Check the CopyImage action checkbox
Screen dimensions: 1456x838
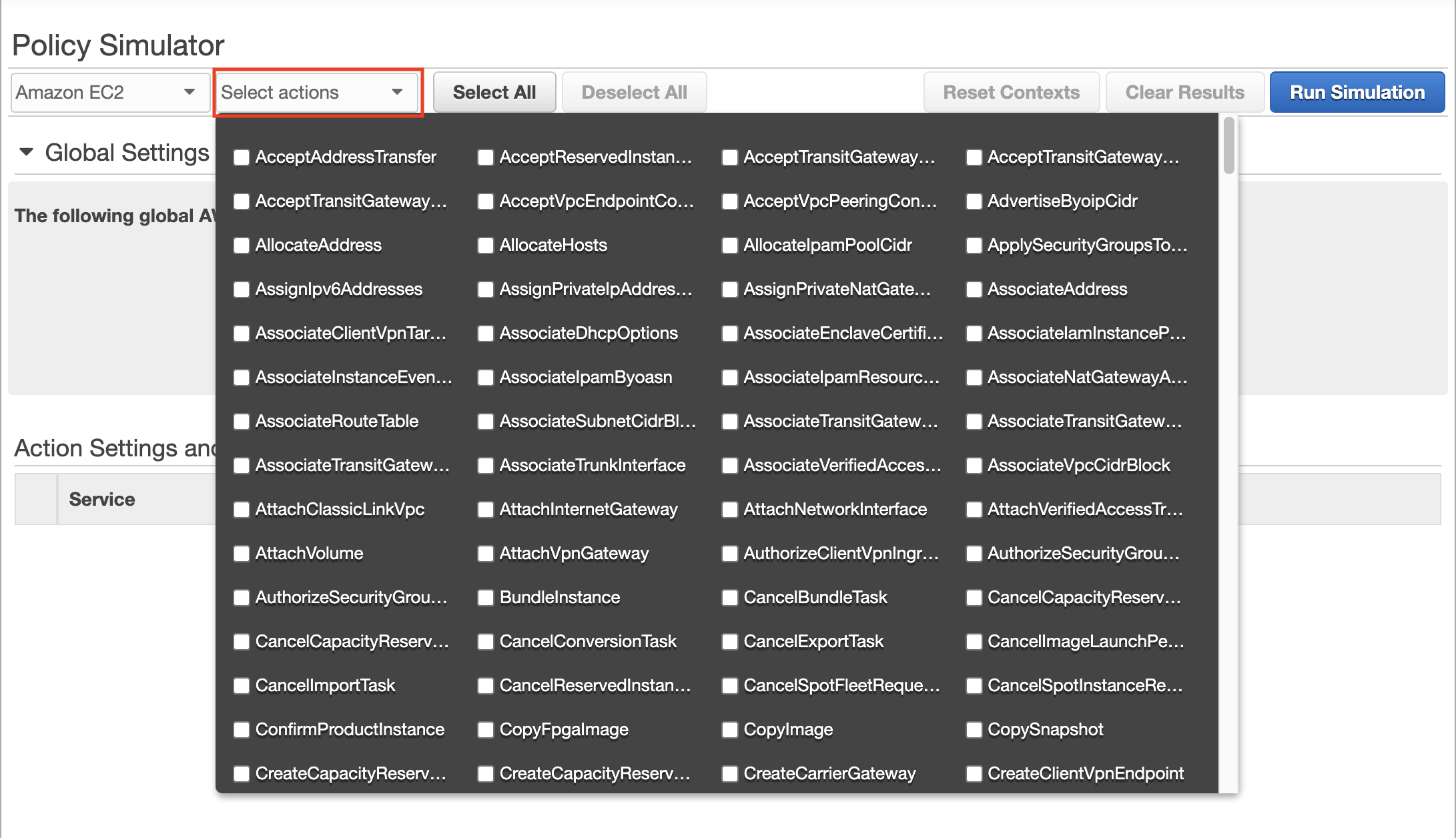pyautogui.click(x=730, y=730)
